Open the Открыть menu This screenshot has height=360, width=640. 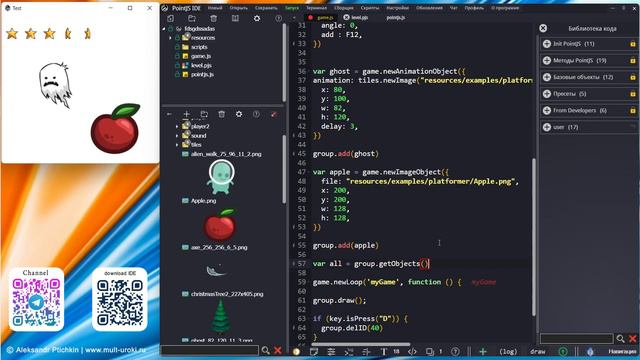(238, 8)
